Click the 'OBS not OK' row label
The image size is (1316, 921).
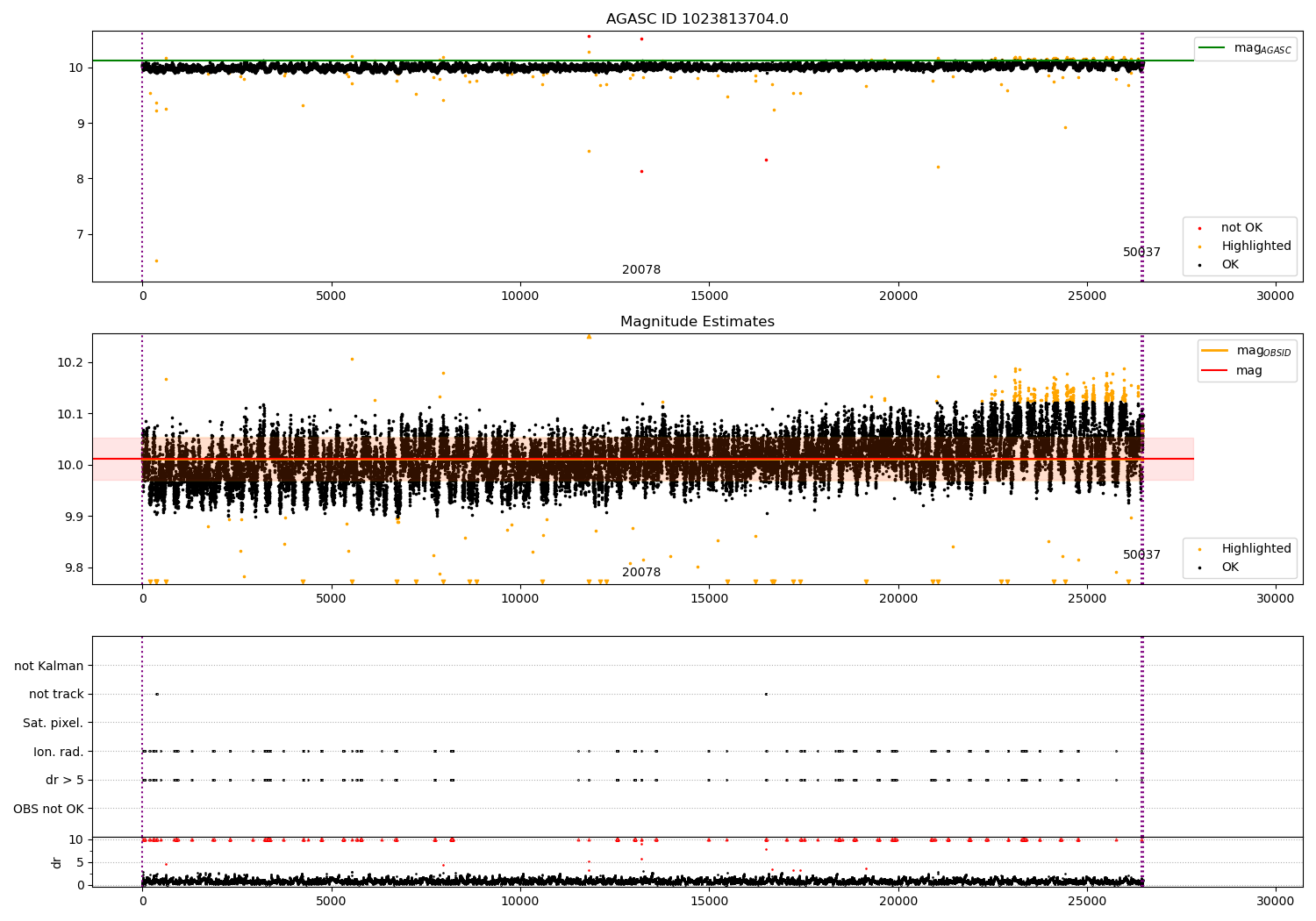(49, 809)
